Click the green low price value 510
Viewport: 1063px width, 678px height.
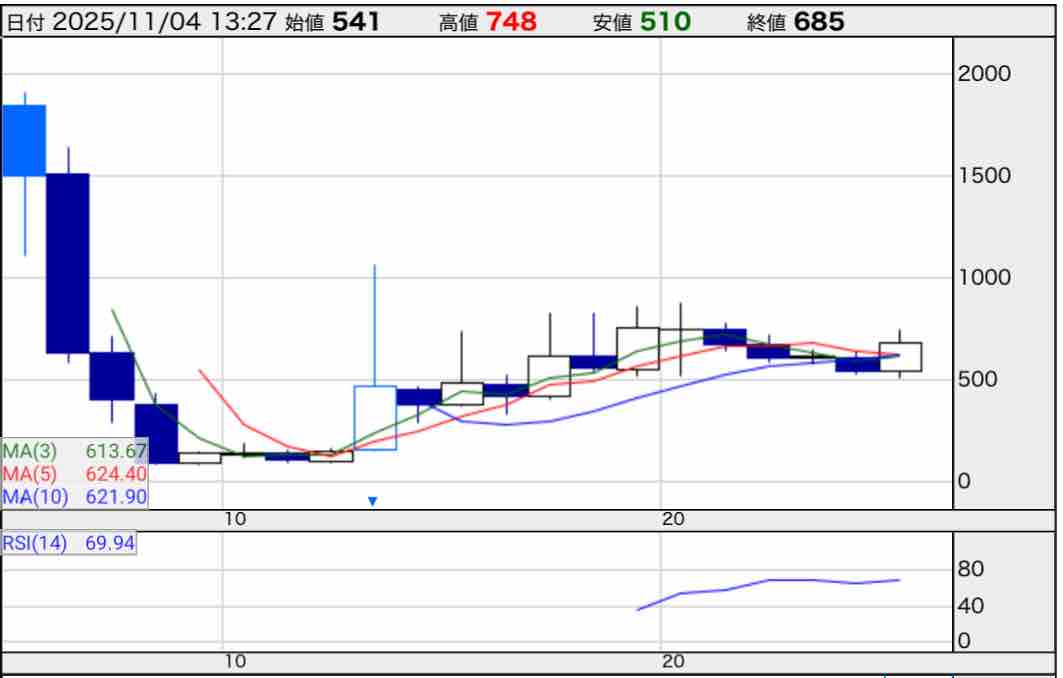tap(665, 22)
